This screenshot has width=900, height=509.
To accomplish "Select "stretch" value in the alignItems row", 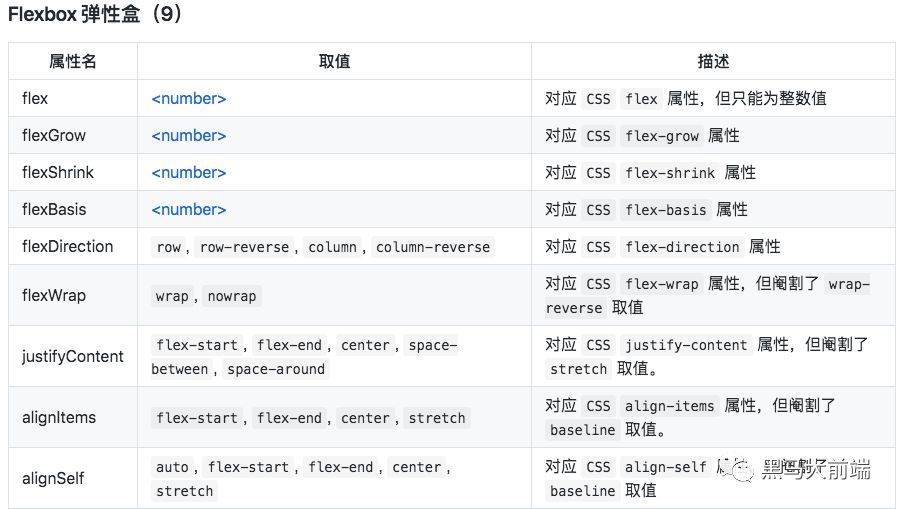I will point(437,418).
